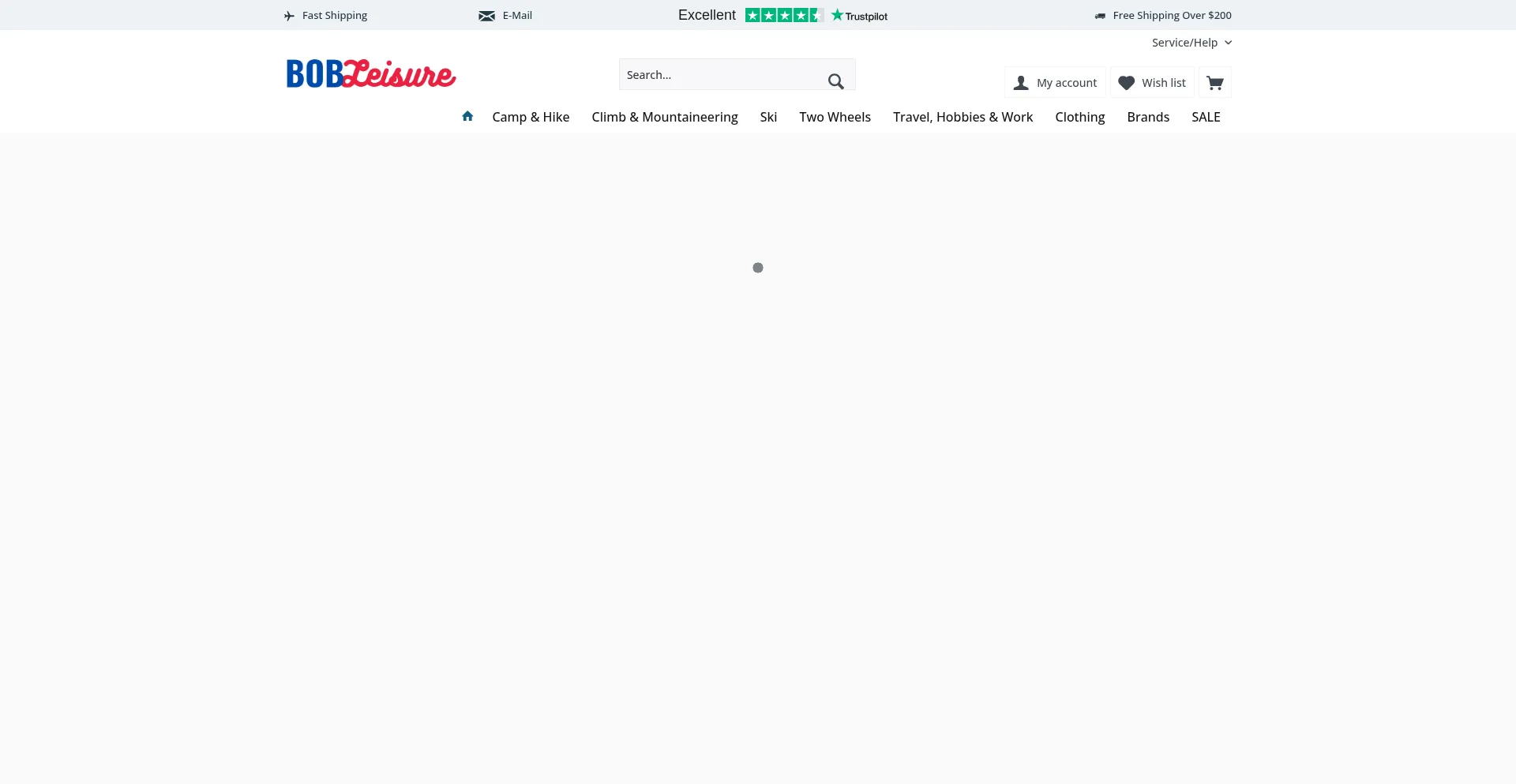Click the My account button label

[1067, 83]
